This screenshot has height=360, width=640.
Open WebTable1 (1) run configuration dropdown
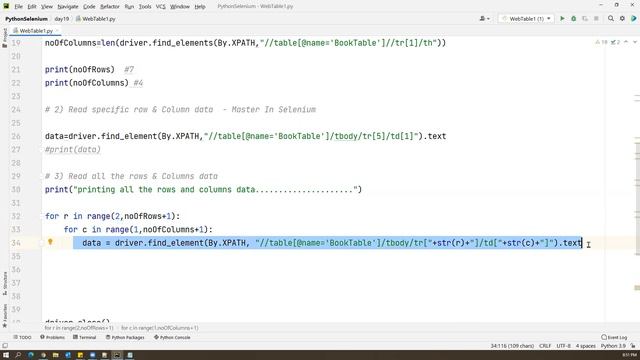pyautogui.click(x=527, y=19)
